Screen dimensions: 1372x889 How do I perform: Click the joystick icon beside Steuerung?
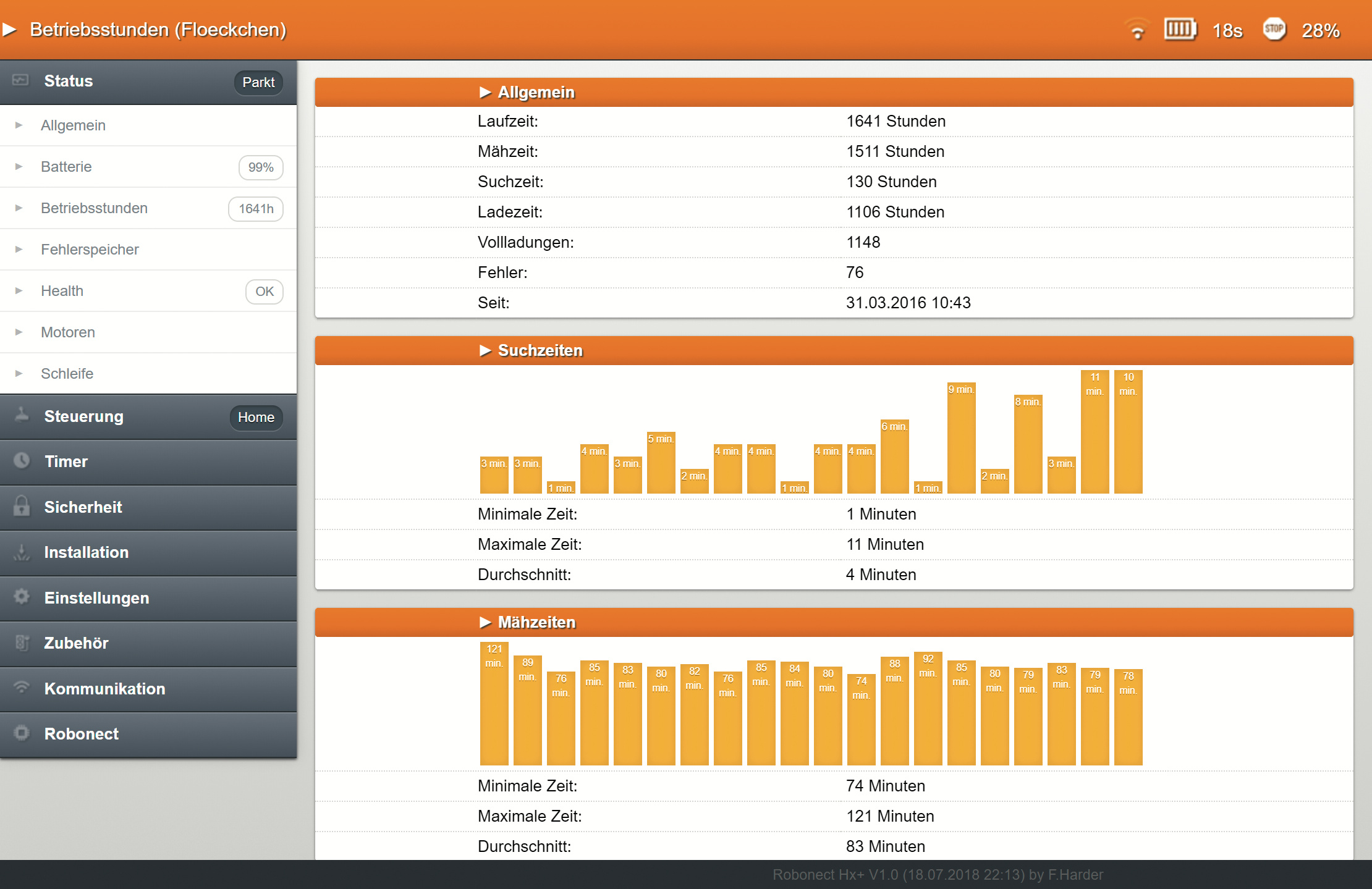click(x=22, y=415)
